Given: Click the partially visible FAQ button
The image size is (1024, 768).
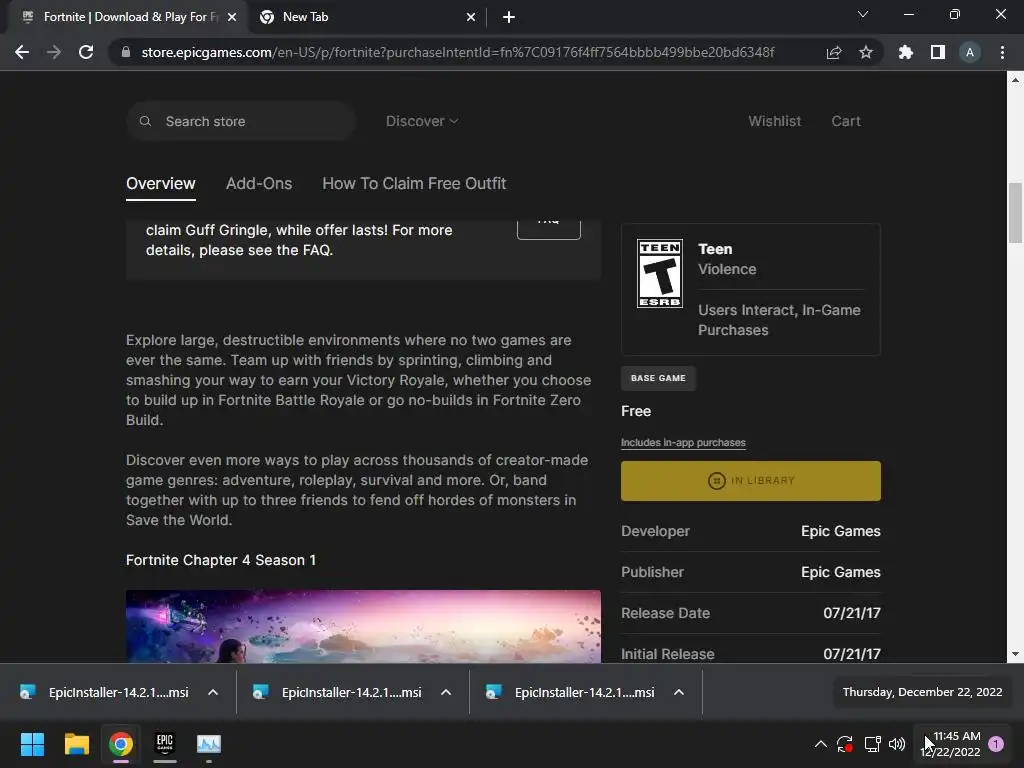Looking at the screenshot, I should (x=549, y=230).
